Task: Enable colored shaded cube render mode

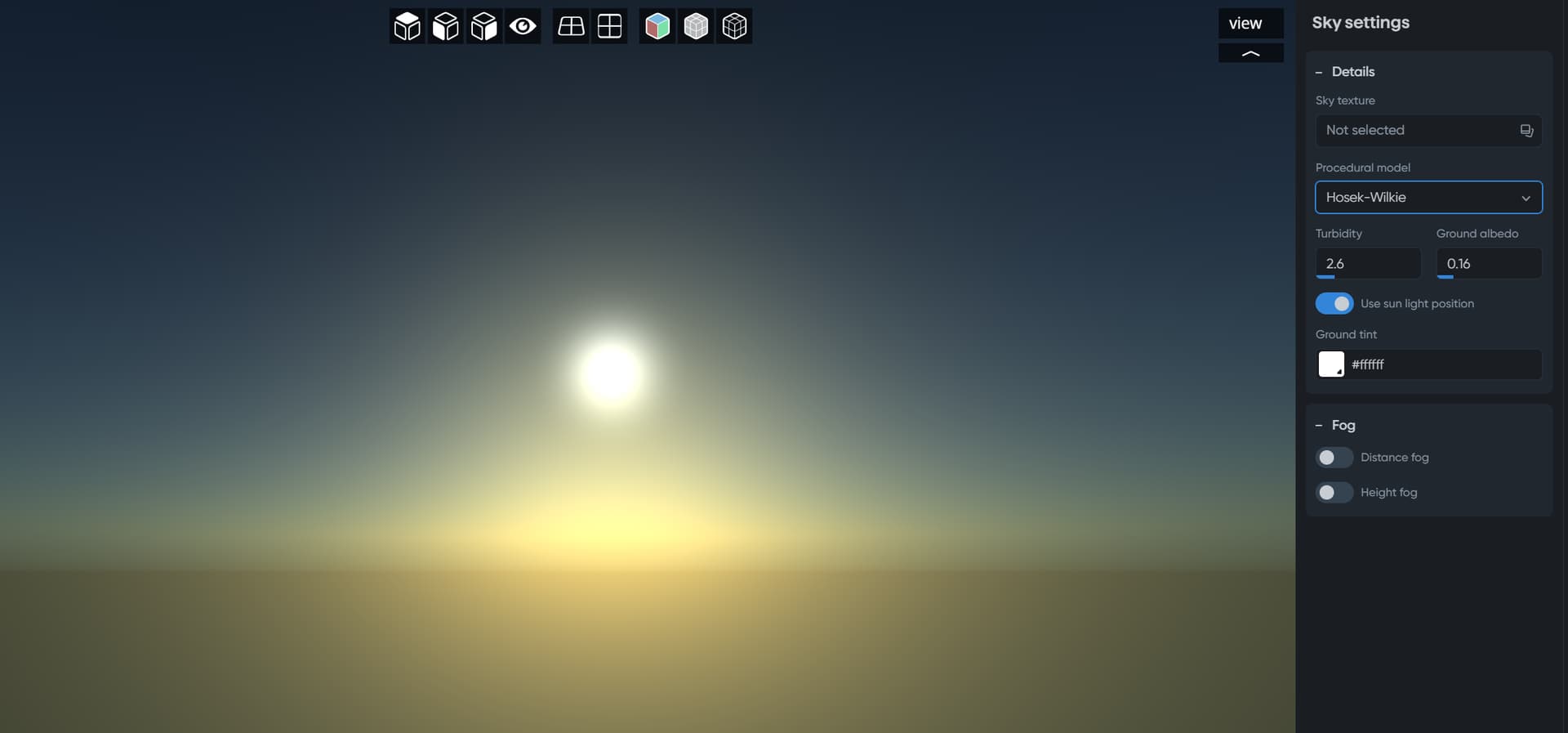Action: (x=657, y=26)
